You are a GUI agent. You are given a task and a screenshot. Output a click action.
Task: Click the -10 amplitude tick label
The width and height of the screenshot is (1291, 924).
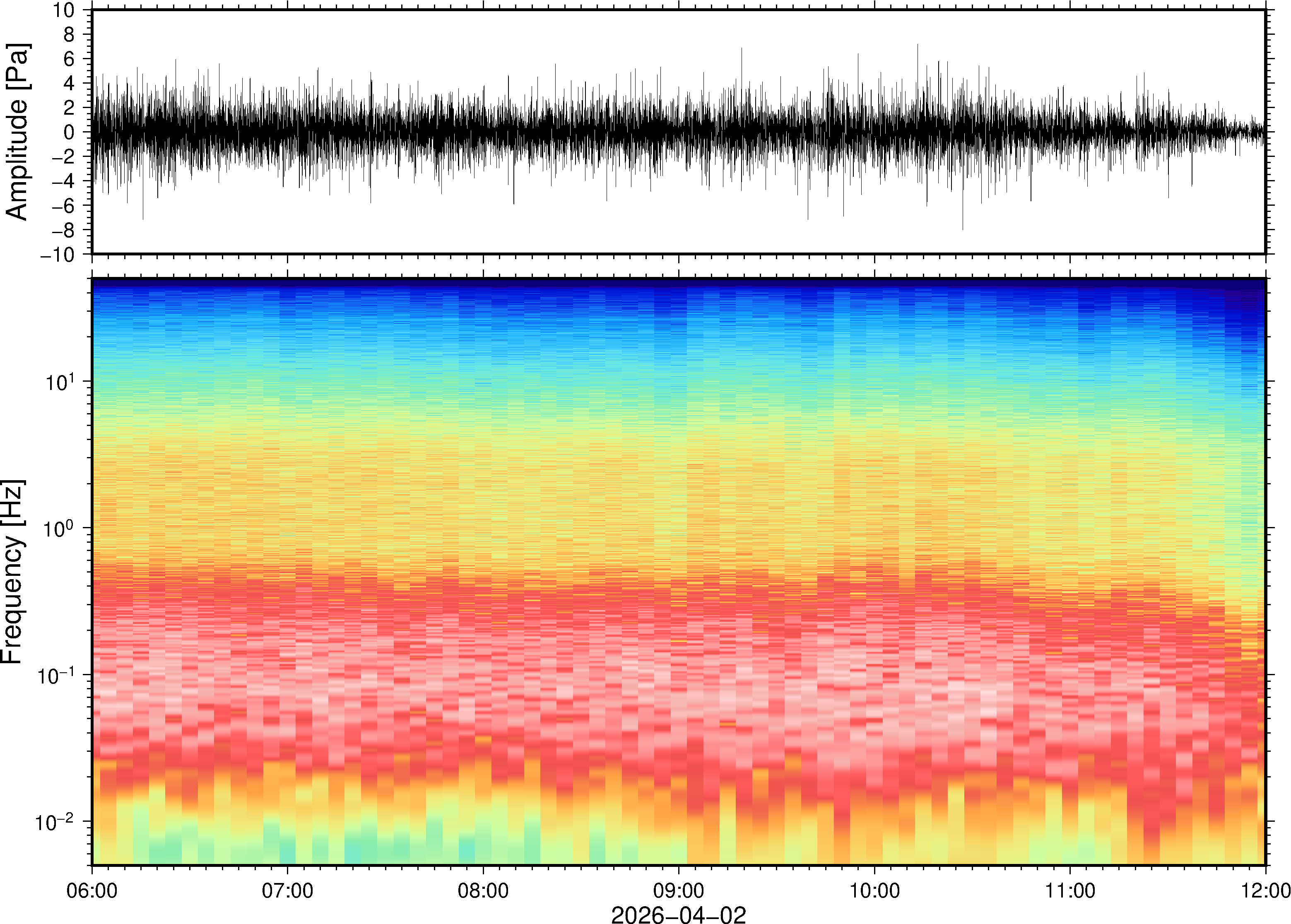click(x=57, y=255)
